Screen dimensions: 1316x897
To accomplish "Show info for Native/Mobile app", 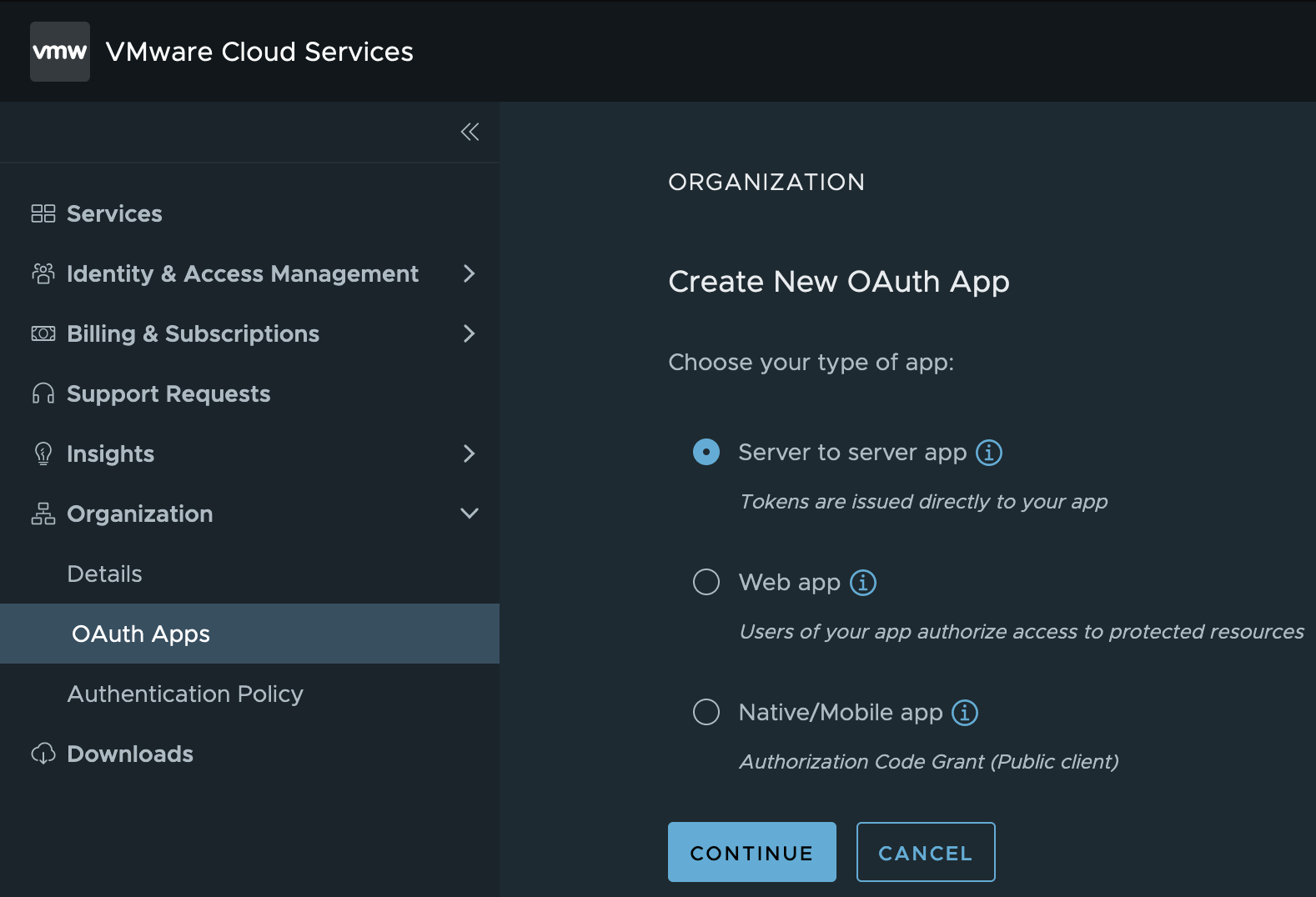I will click(x=965, y=713).
